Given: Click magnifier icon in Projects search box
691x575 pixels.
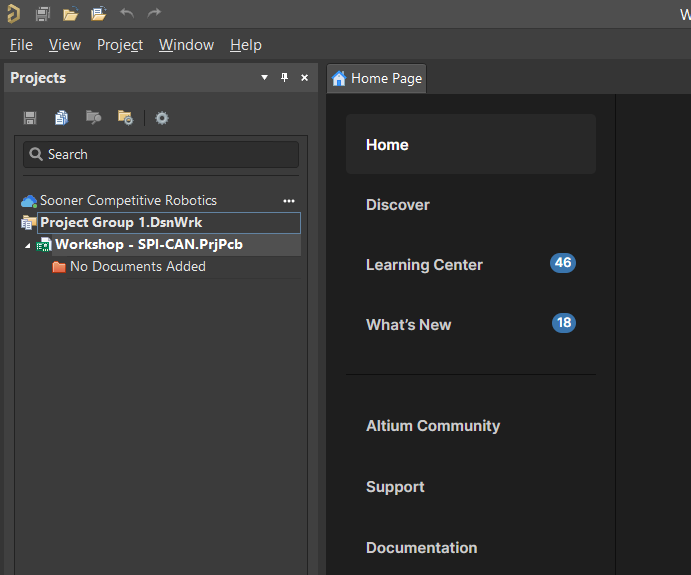Looking at the screenshot, I should (36, 154).
